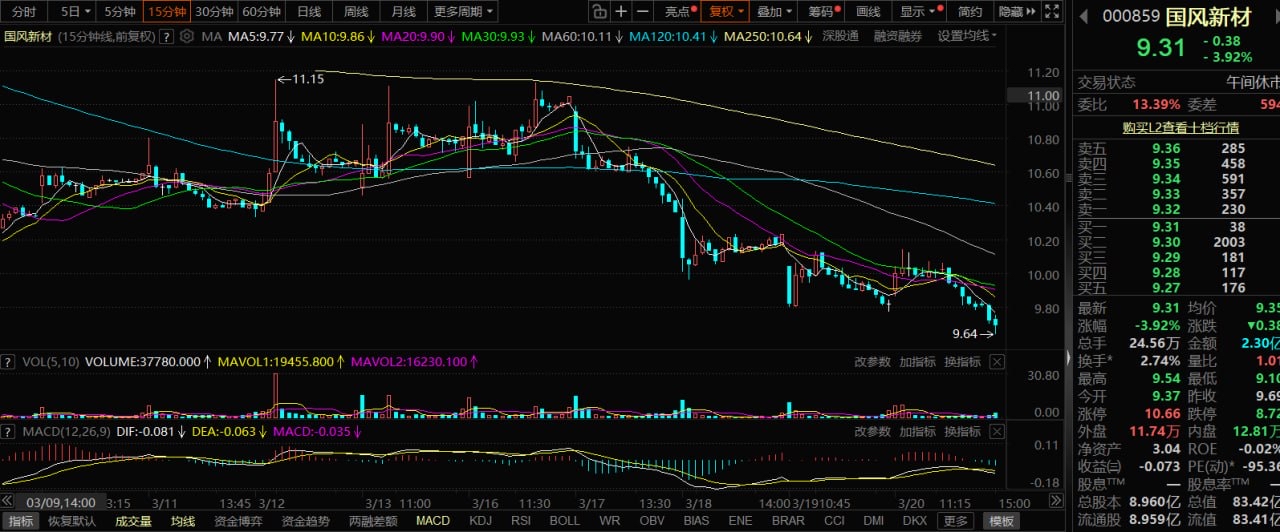Toggle 均线 moving average overlay

pos(183,521)
